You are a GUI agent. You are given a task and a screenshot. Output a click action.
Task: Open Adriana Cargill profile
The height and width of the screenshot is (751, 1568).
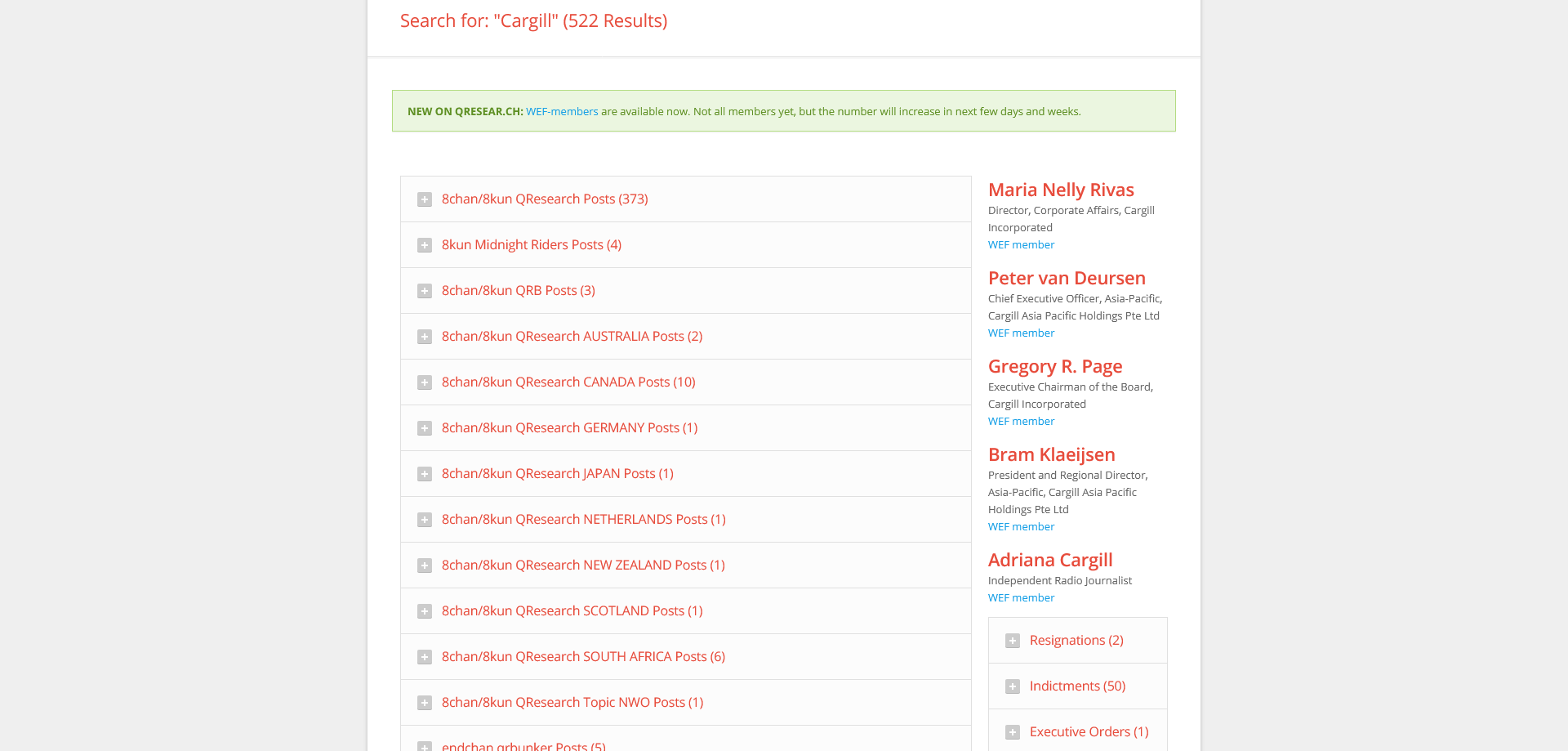[1050, 560]
